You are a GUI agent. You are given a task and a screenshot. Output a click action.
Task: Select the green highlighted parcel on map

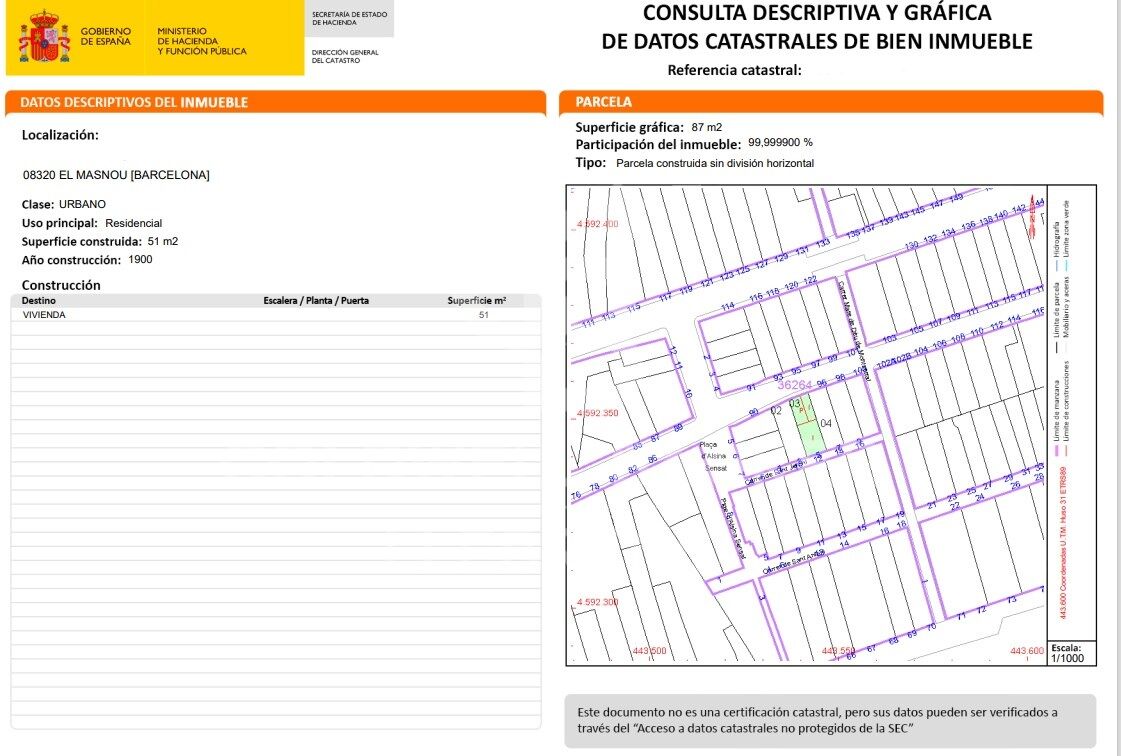807,426
